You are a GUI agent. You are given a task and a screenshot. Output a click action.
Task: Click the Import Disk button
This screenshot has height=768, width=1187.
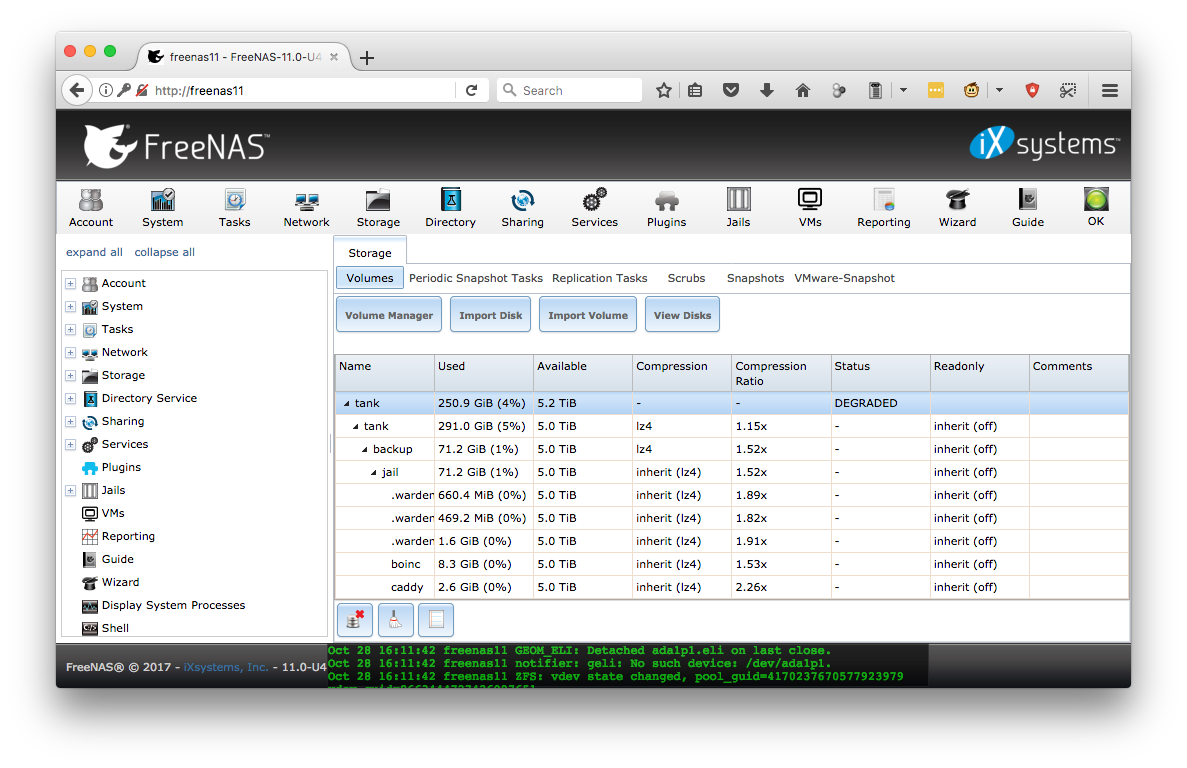(491, 315)
